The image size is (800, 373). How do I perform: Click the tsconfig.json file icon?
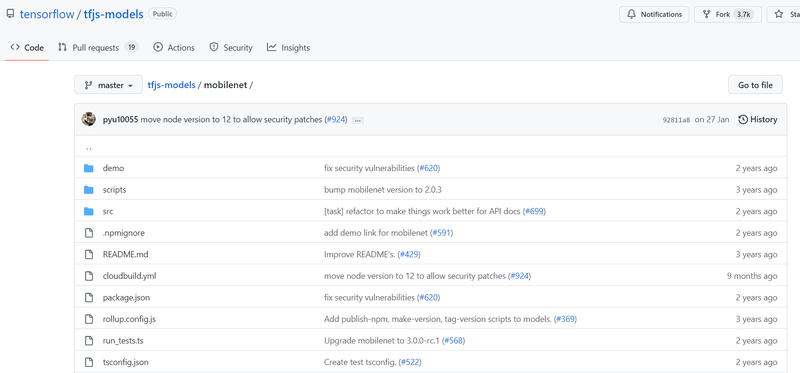[x=89, y=362]
